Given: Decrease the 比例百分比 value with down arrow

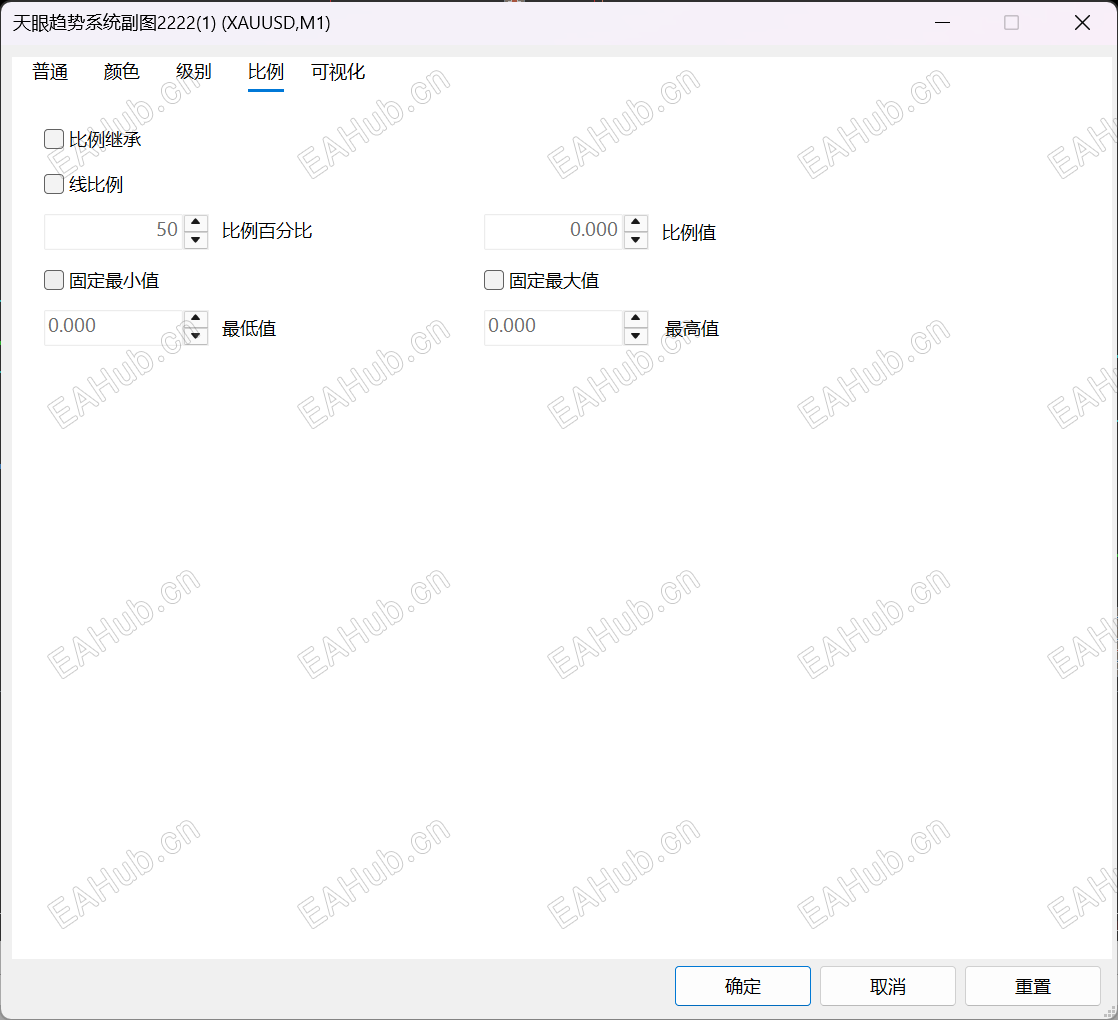Looking at the screenshot, I should [195, 240].
